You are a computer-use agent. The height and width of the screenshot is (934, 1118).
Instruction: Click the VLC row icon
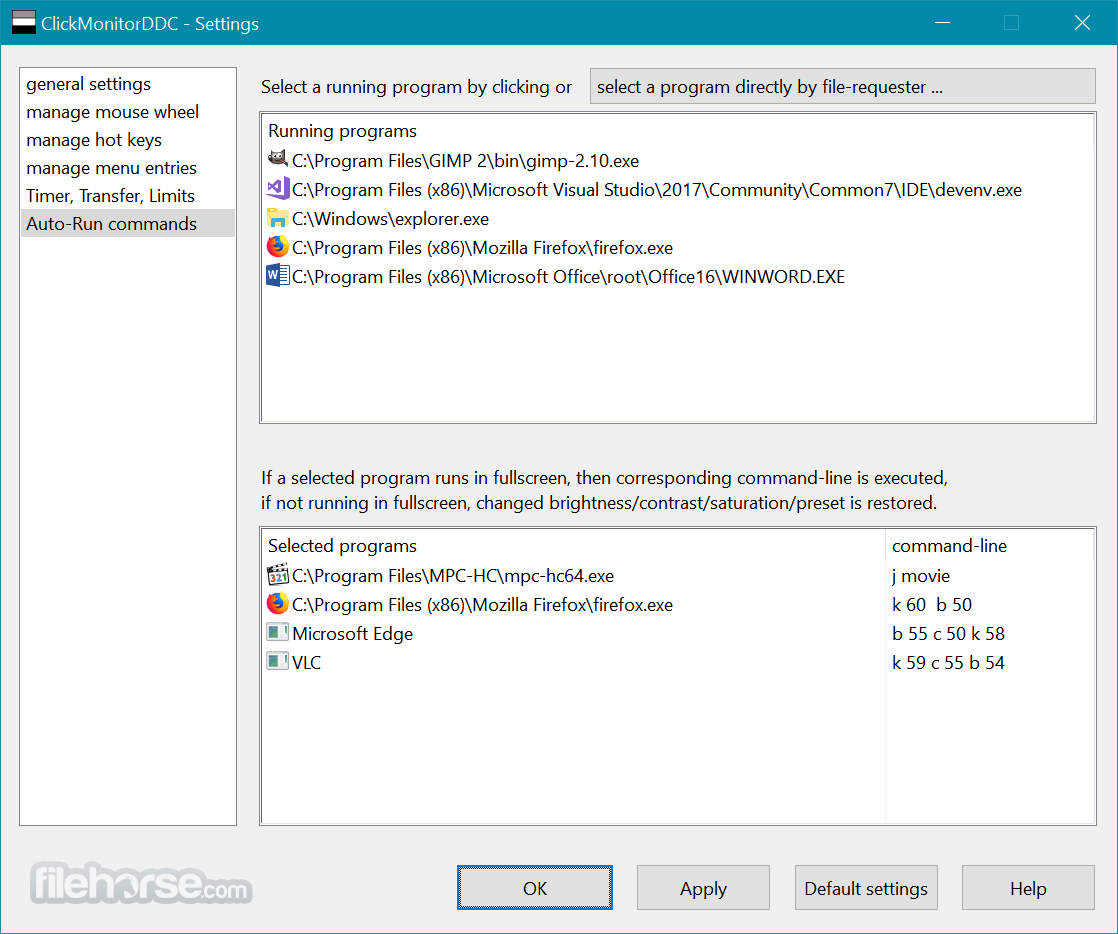point(277,662)
